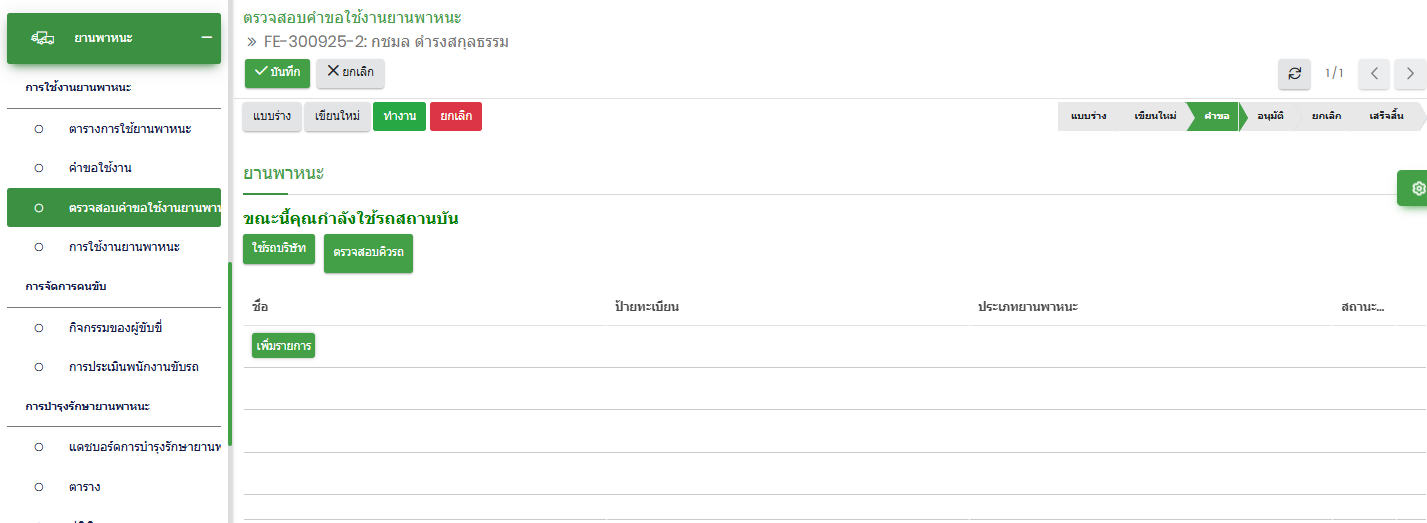Click the refresh icon button

click(1294, 73)
